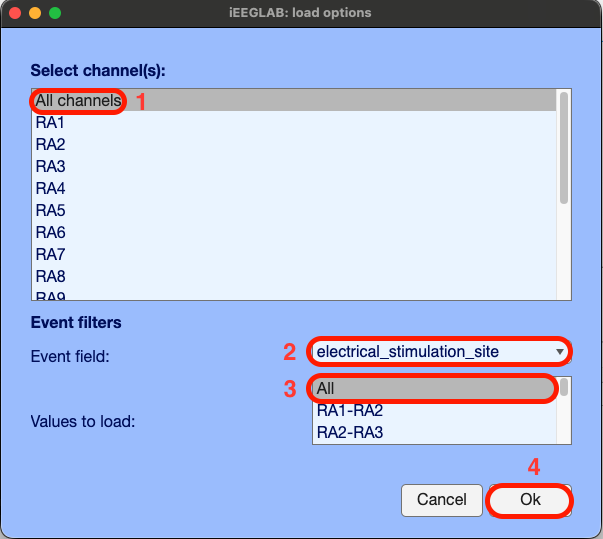Select 'All' in Values to load
The image size is (603, 539).
[x=435, y=389]
